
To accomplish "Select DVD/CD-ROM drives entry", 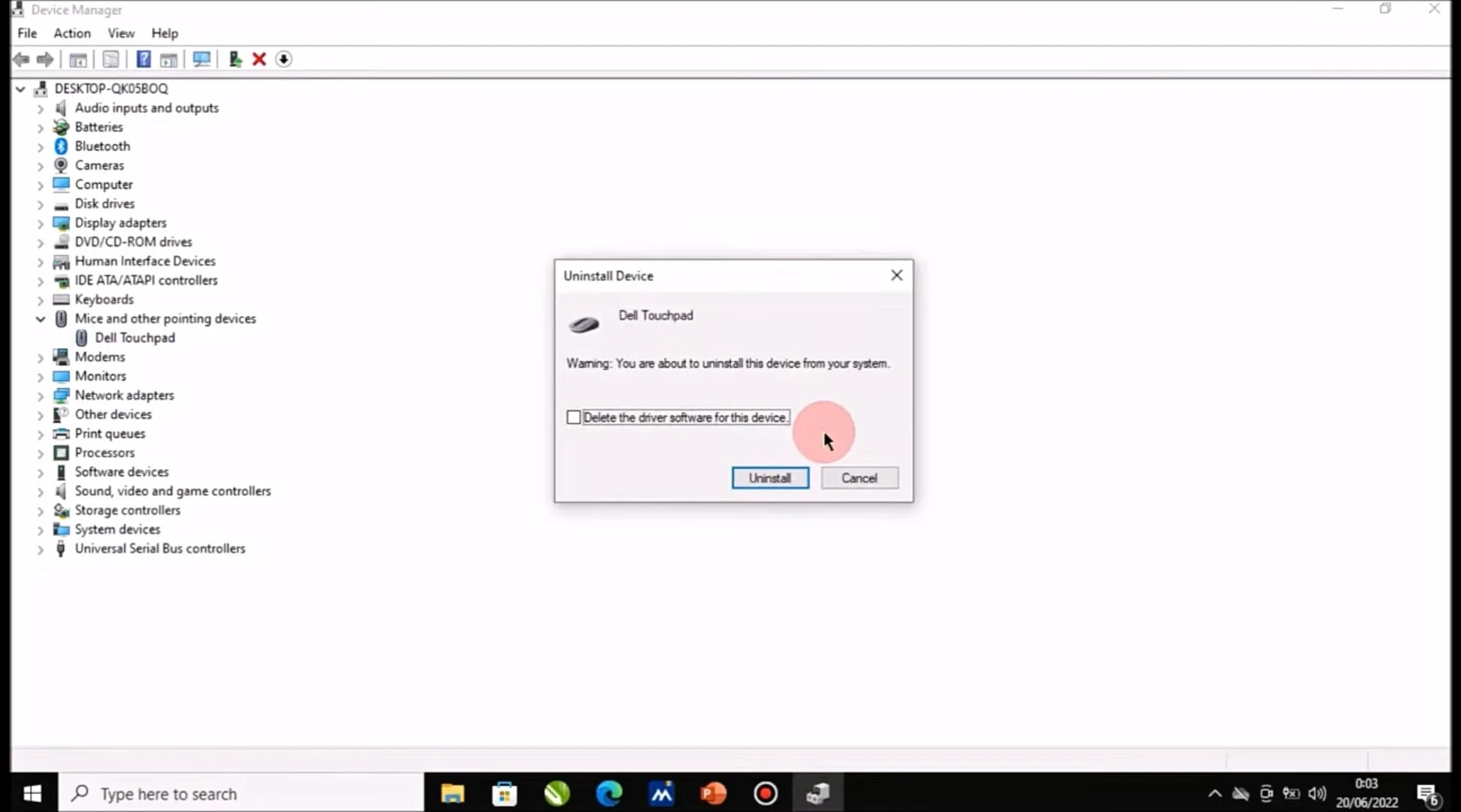I will tap(133, 242).
